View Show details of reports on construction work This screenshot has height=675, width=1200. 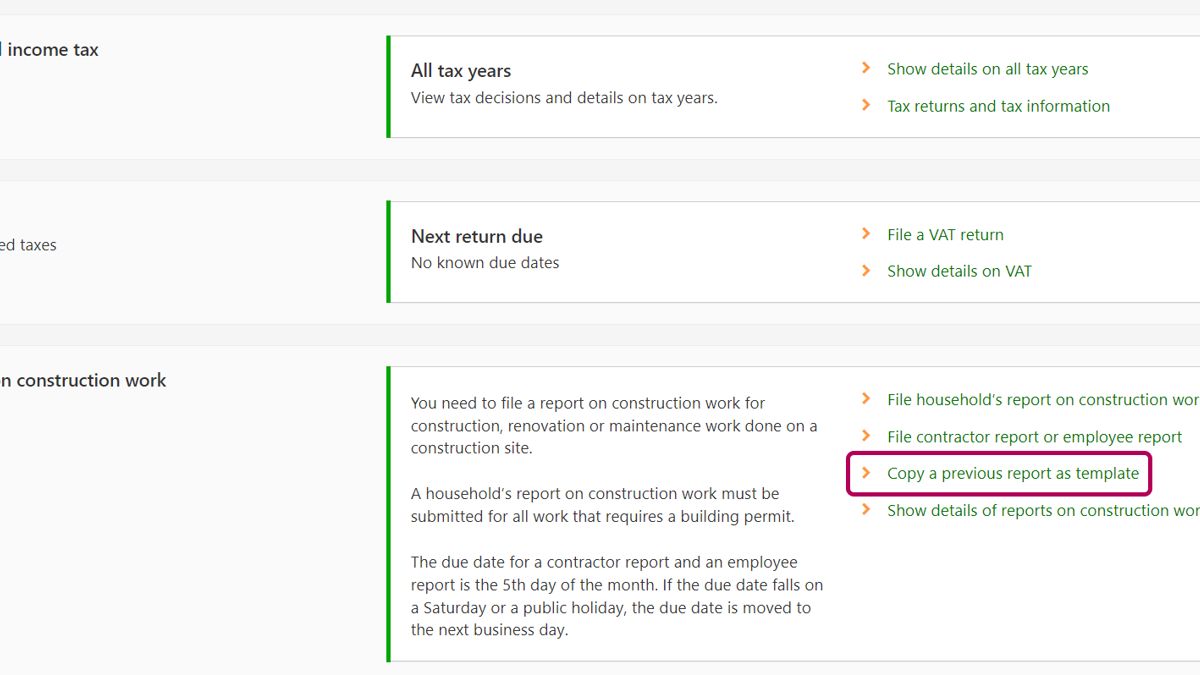point(1042,511)
